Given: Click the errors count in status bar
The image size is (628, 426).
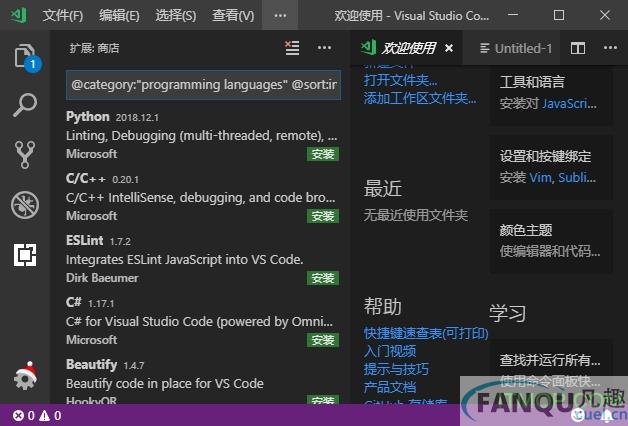Looking at the screenshot, I should [x=23, y=416].
